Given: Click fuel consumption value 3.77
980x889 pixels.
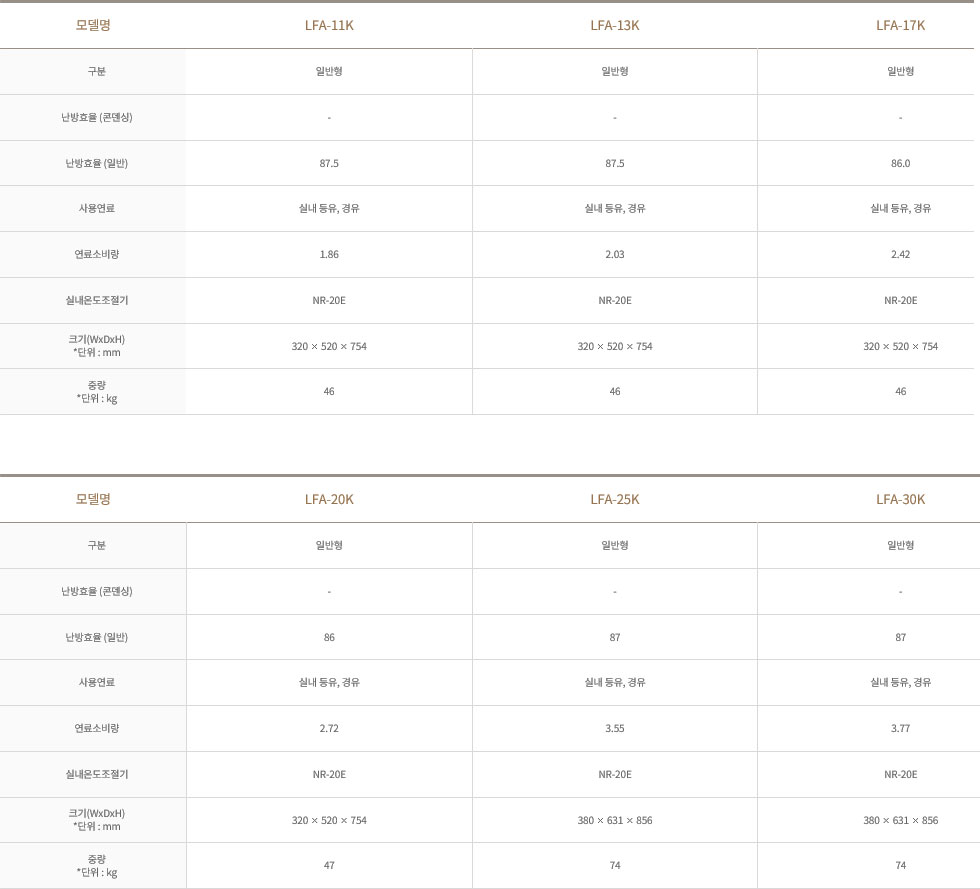Looking at the screenshot, I should click(900, 728).
